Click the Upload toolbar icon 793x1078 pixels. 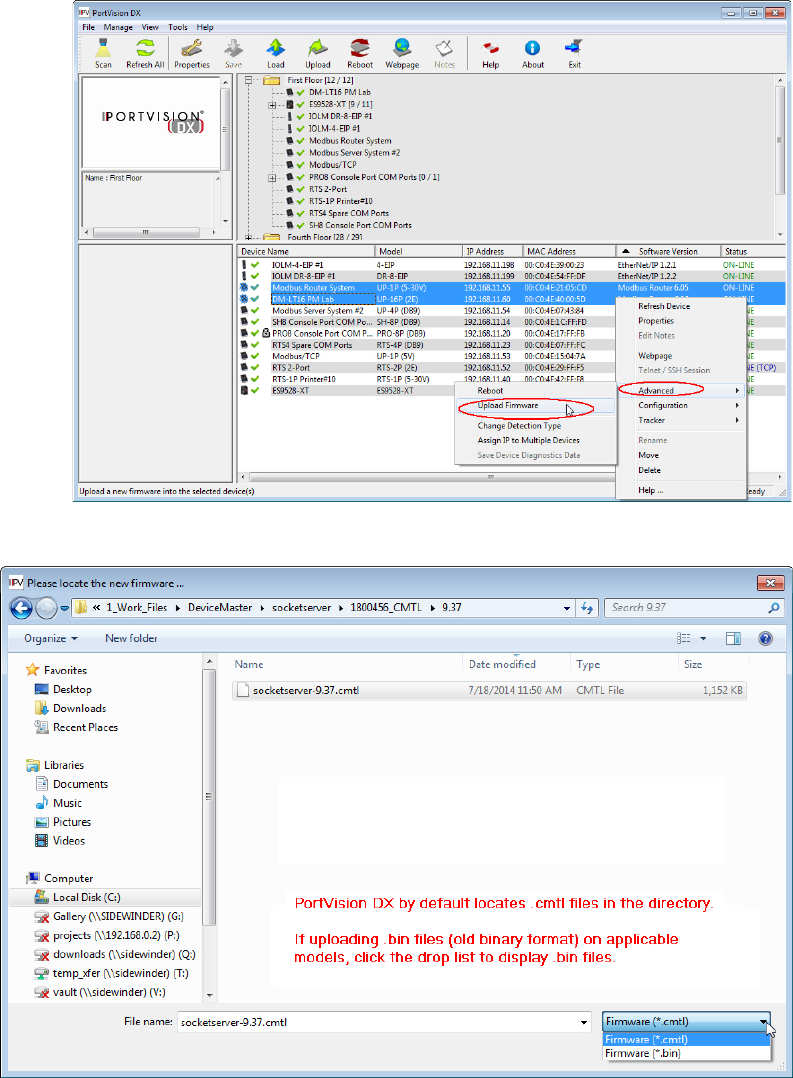coord(318,54)
